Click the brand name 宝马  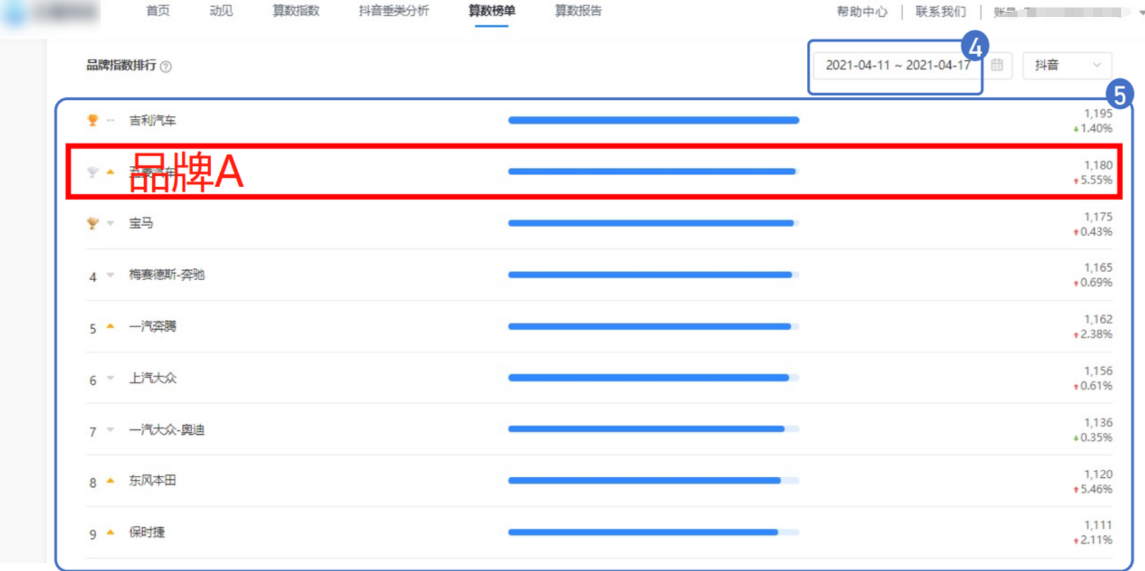point(142,223)
